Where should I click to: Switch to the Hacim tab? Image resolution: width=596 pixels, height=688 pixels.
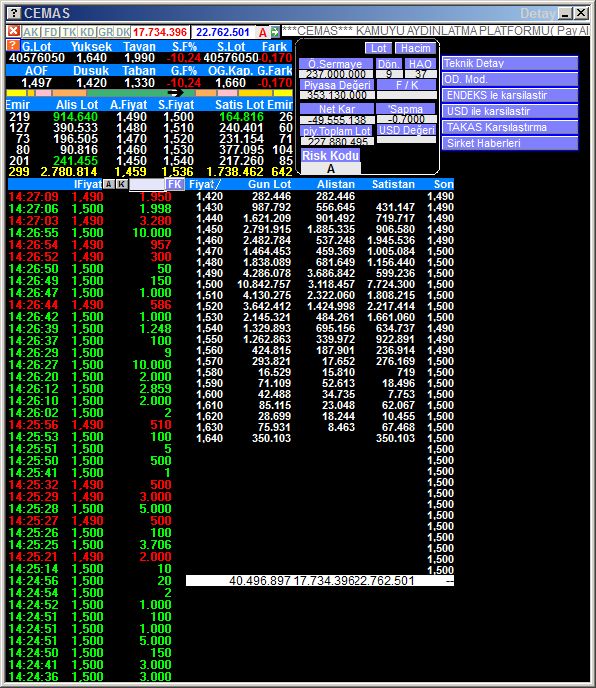[x=416, y=48]
